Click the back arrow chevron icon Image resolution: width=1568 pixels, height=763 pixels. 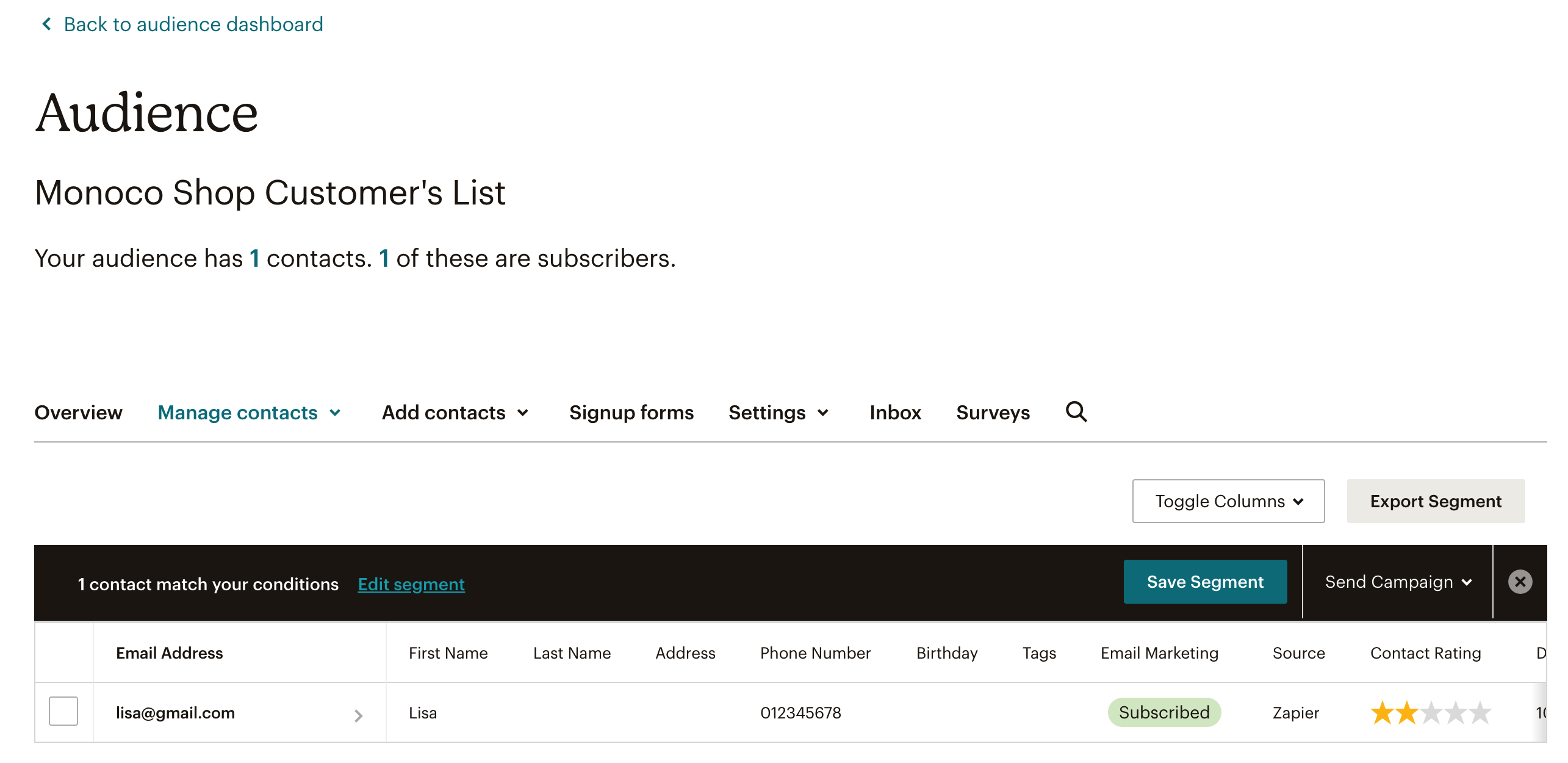[x=46, y=24]
